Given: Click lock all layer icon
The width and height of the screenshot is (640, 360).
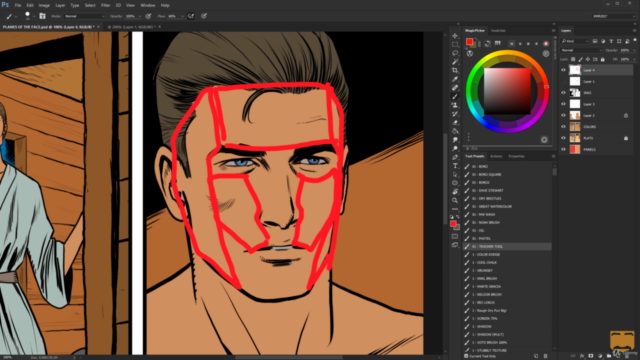Looking at the screenshot, I should (602, 60).
